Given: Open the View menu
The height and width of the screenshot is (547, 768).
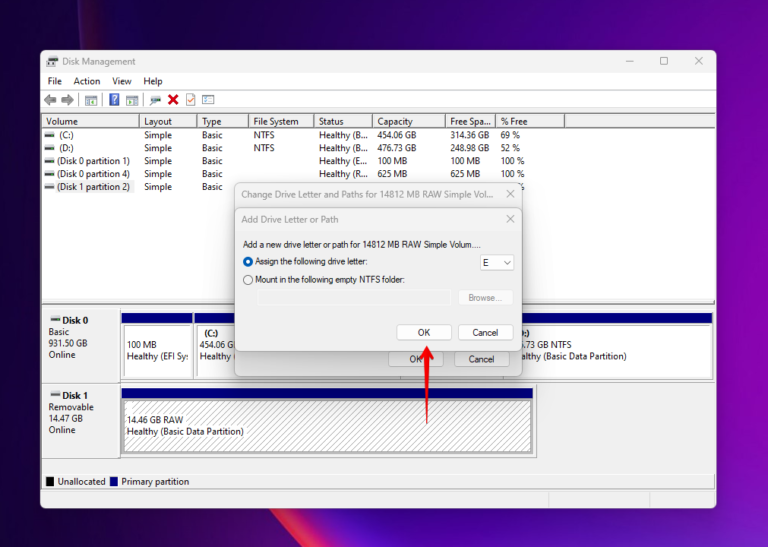Looking at the screenshot, I should (x=122, y=81).
